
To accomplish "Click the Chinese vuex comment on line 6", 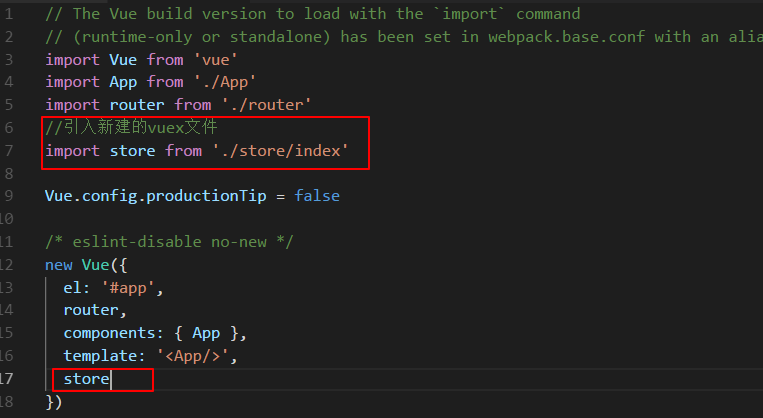I will pos(131,127).
